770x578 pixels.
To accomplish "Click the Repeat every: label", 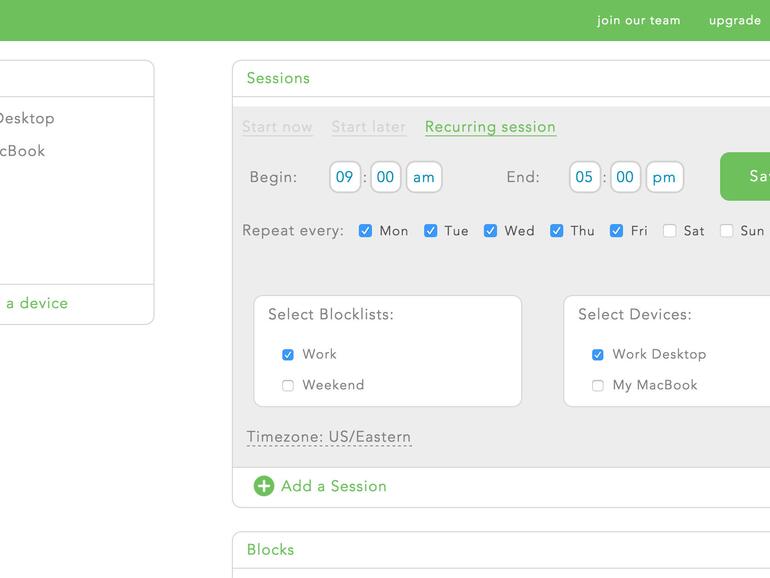I will [293, 230].
